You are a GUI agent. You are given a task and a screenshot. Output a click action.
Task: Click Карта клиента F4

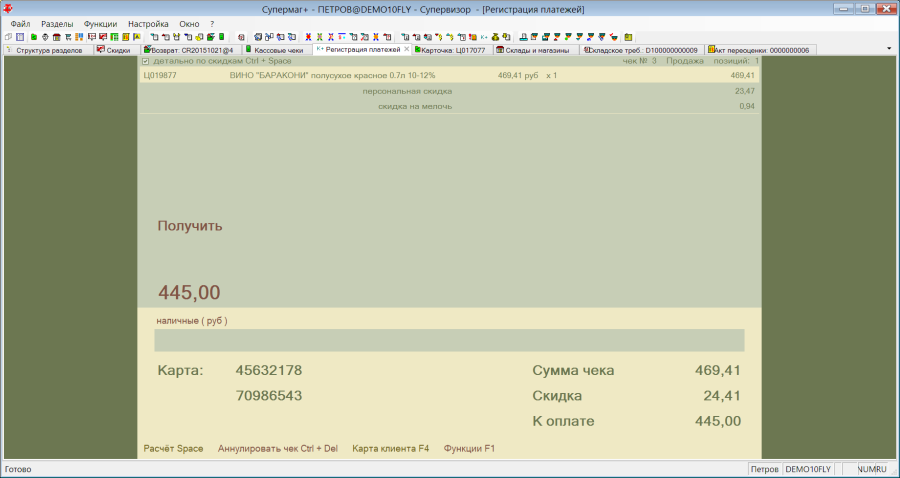tap(390, 449)
